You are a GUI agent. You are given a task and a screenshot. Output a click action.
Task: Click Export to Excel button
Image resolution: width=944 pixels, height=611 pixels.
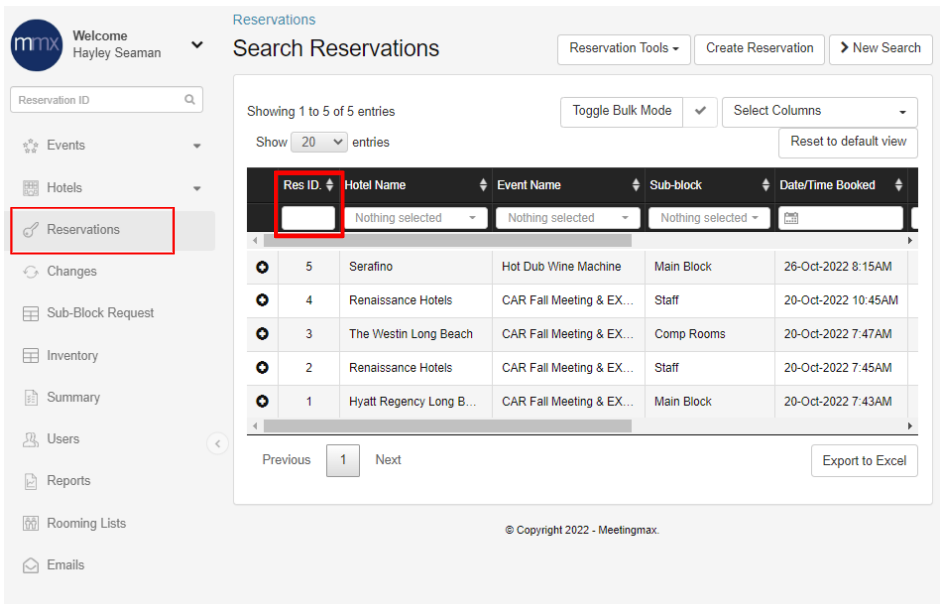click(865, 461)
